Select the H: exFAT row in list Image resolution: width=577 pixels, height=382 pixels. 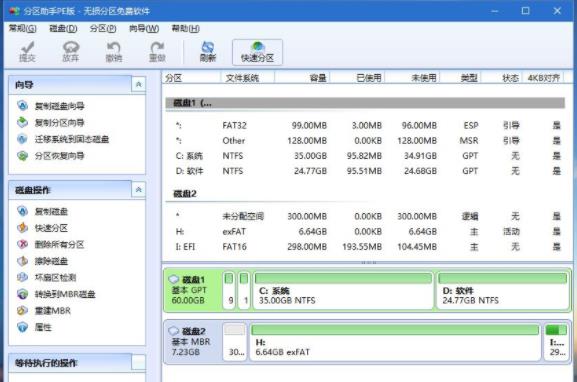(365, 231)
